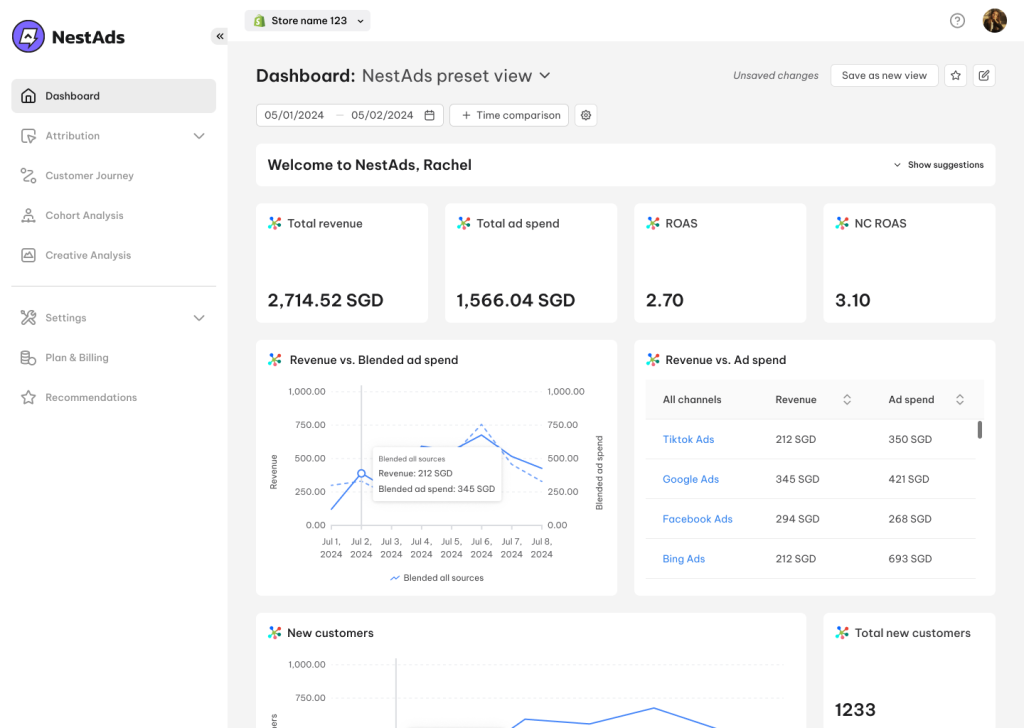Toggle Blended all sources legend series
The height and width of the screenshot is (728, 1024).
click(x=437, y=578)
